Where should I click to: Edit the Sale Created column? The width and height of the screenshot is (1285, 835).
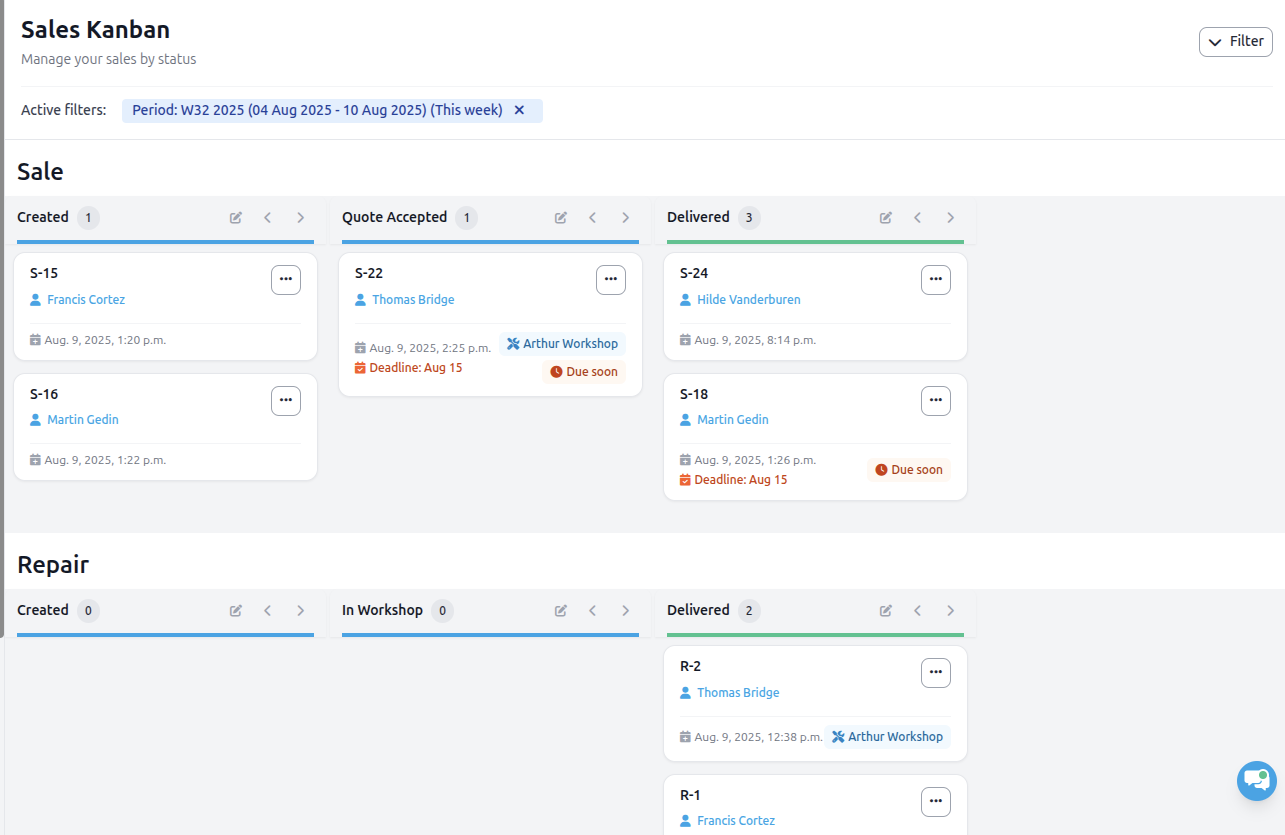(x=236, y=218)
